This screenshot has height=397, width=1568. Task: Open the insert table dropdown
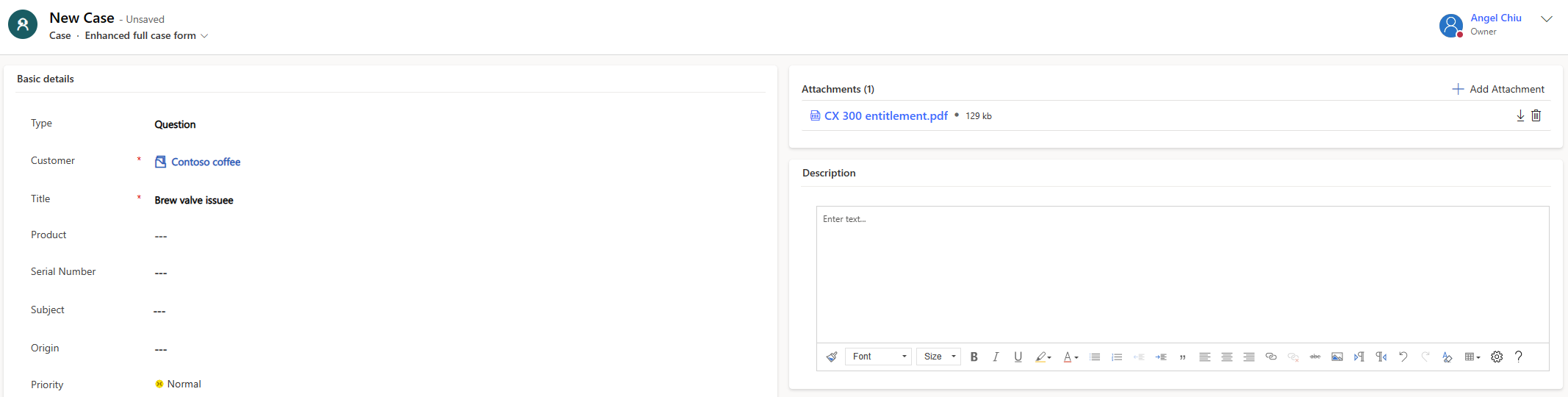coord(1472,357)
